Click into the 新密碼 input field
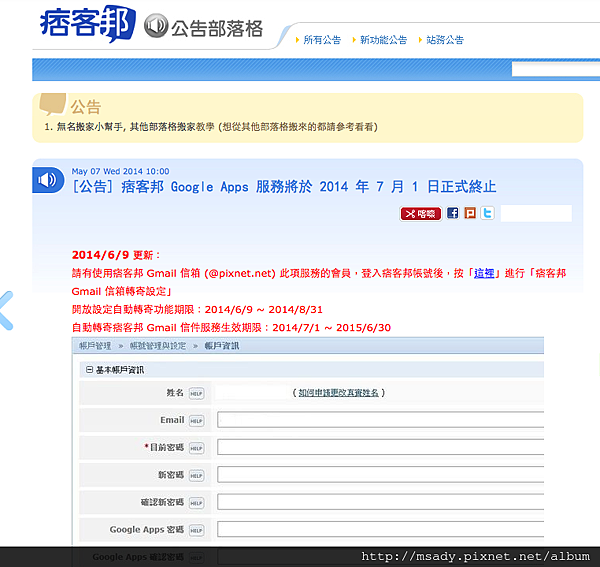The width and height of the screenshot is (600, 567). 380,474
